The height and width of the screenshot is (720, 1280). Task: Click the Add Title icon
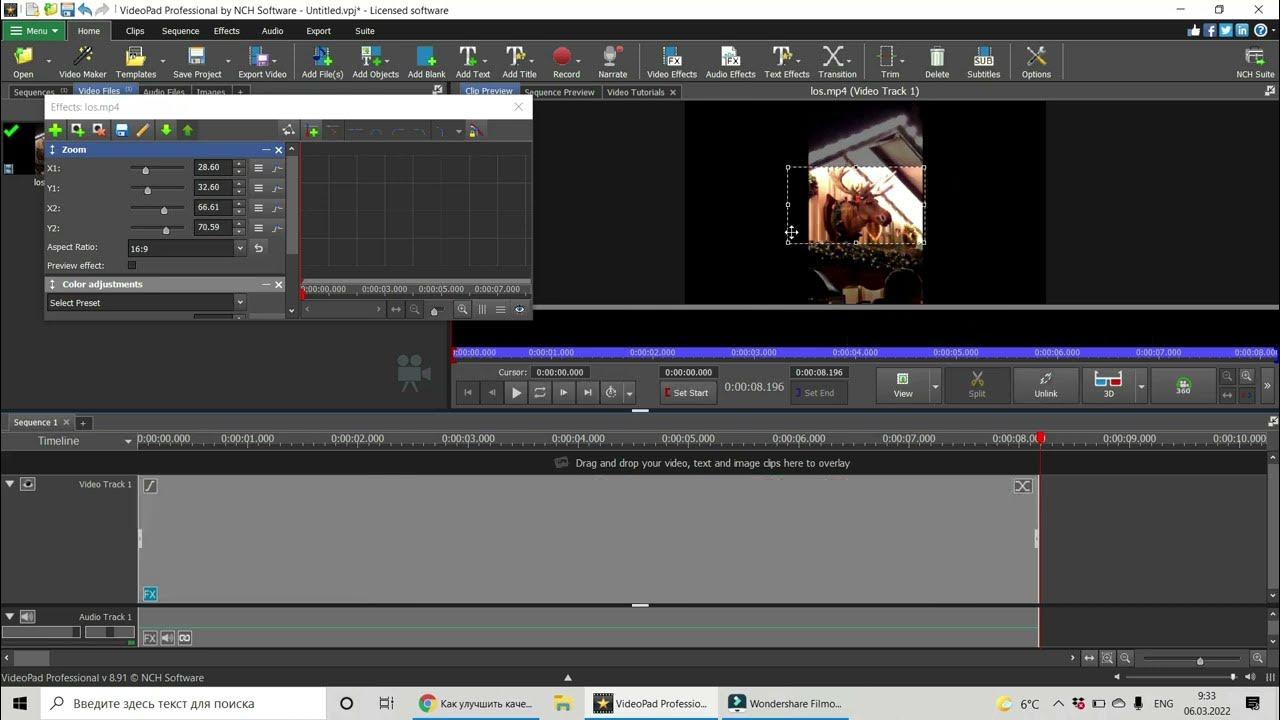(x=519, y=62)
